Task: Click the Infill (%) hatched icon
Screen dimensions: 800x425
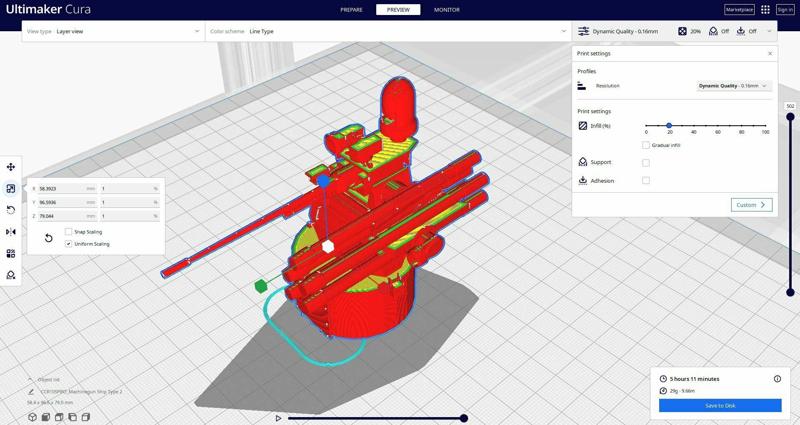Action: tap(583, 126)
